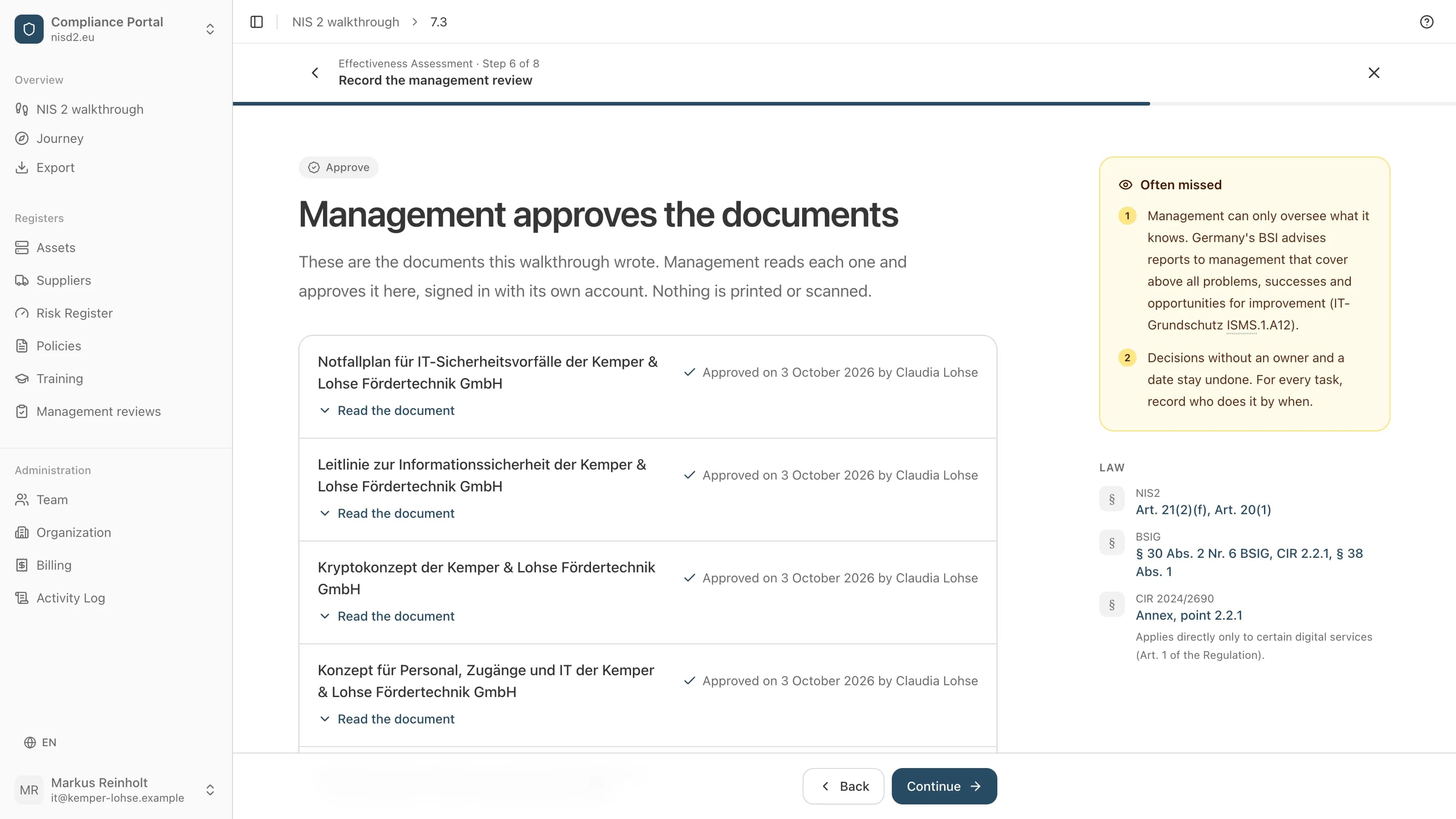Click the 7.3 breadcrumb item

tap(439, 21)
